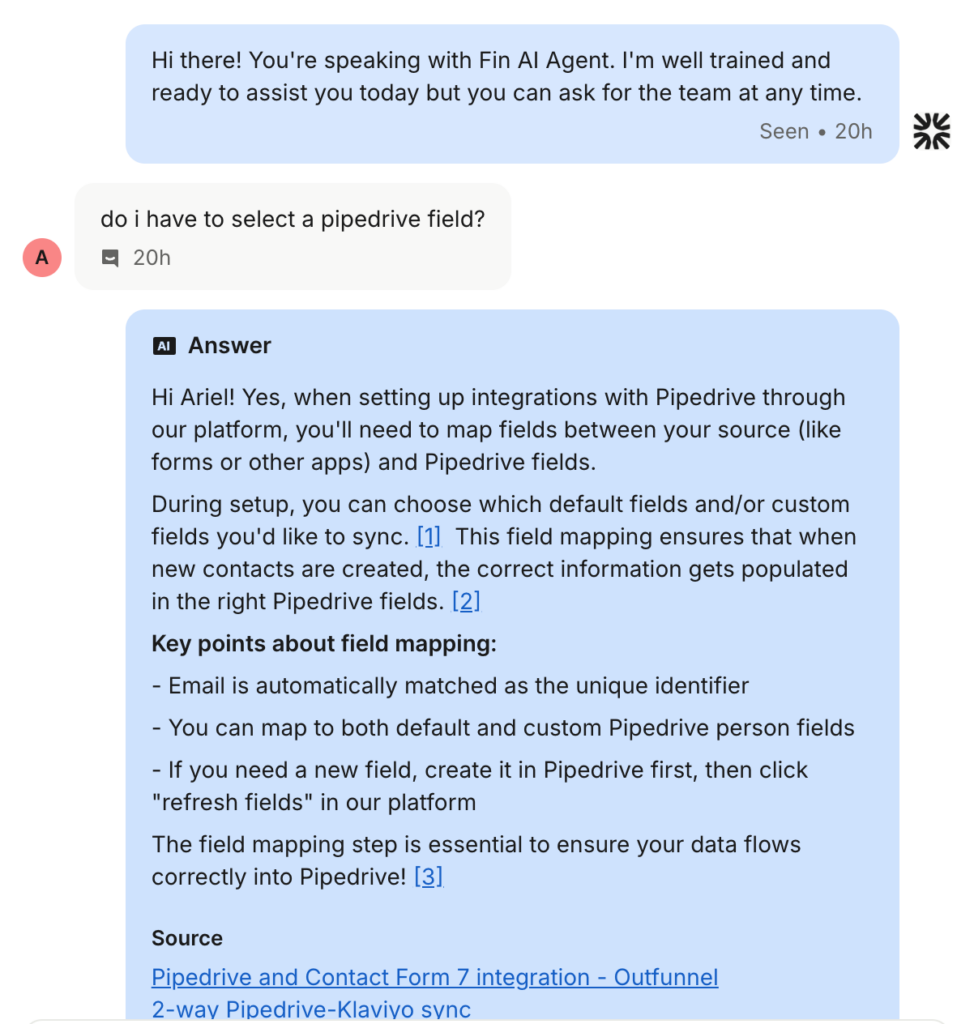Click the AI badge next to Answer
This screenshot has height=1024, width=974.
coord(164,346)
